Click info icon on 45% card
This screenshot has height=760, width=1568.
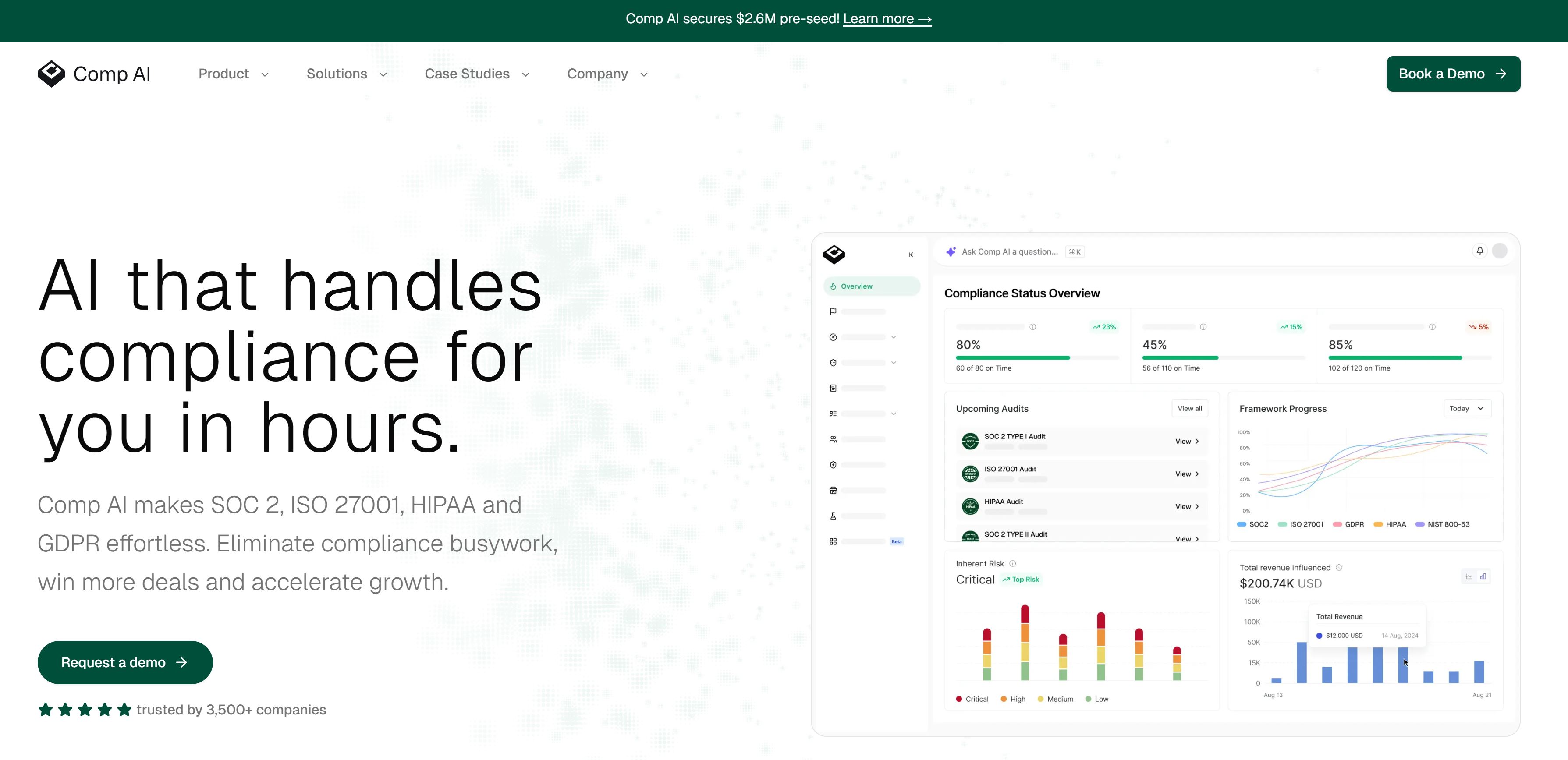[1203, 327]
